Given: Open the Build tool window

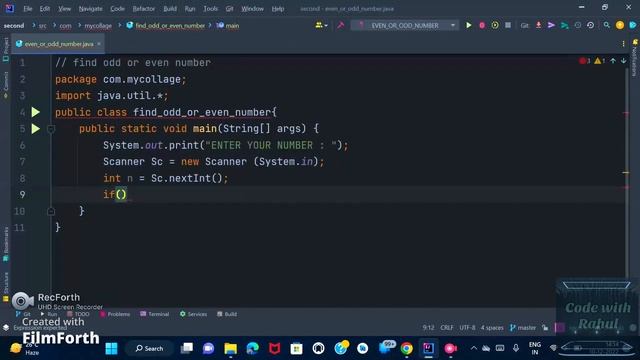Looking at the screenshot, I should 227,314.
